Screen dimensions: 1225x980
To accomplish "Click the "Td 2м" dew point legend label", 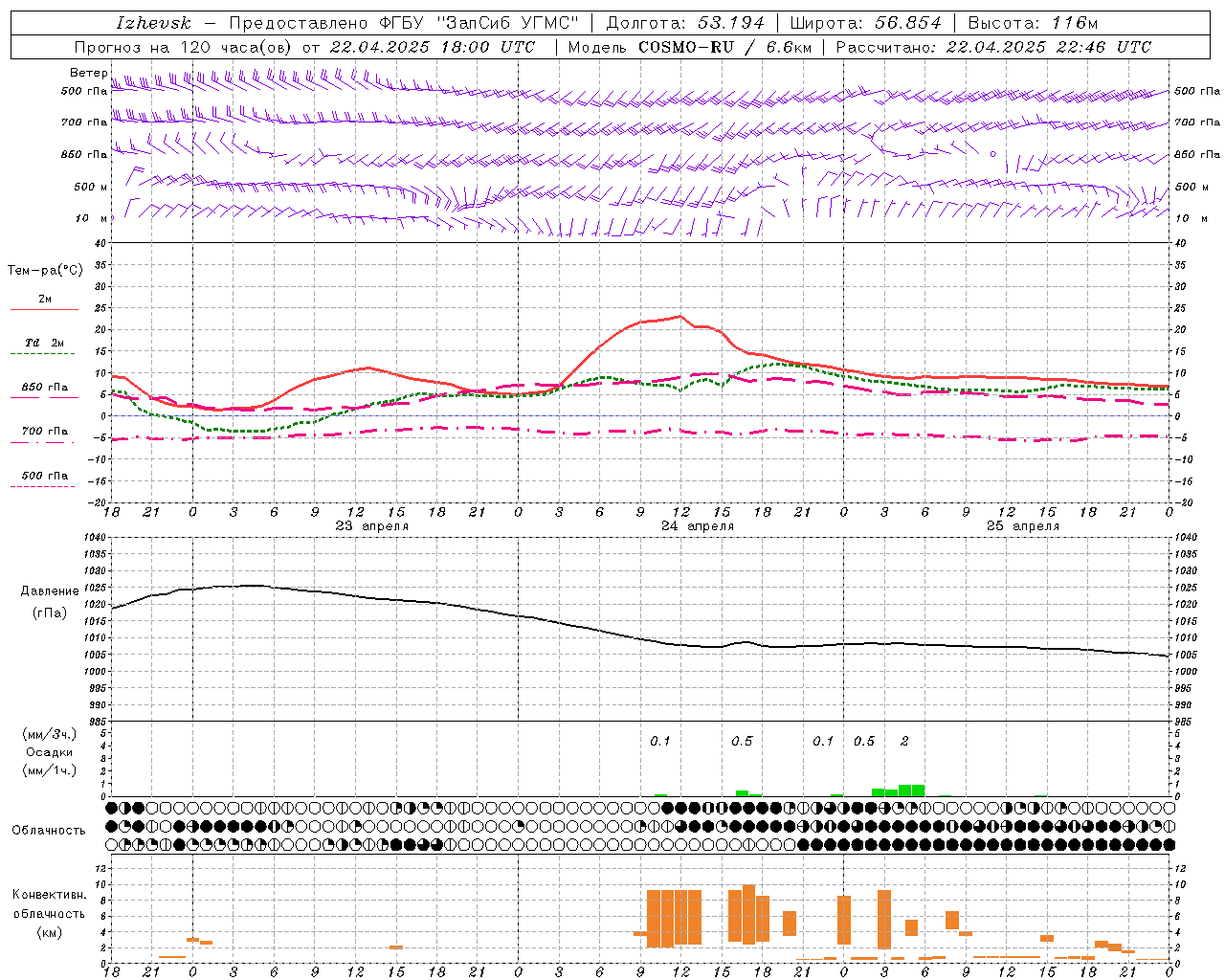I will click(45, 343).
